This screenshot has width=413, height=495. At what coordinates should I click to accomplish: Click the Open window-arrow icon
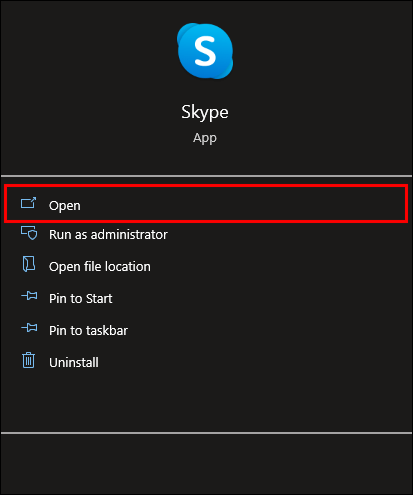[28, 203]
